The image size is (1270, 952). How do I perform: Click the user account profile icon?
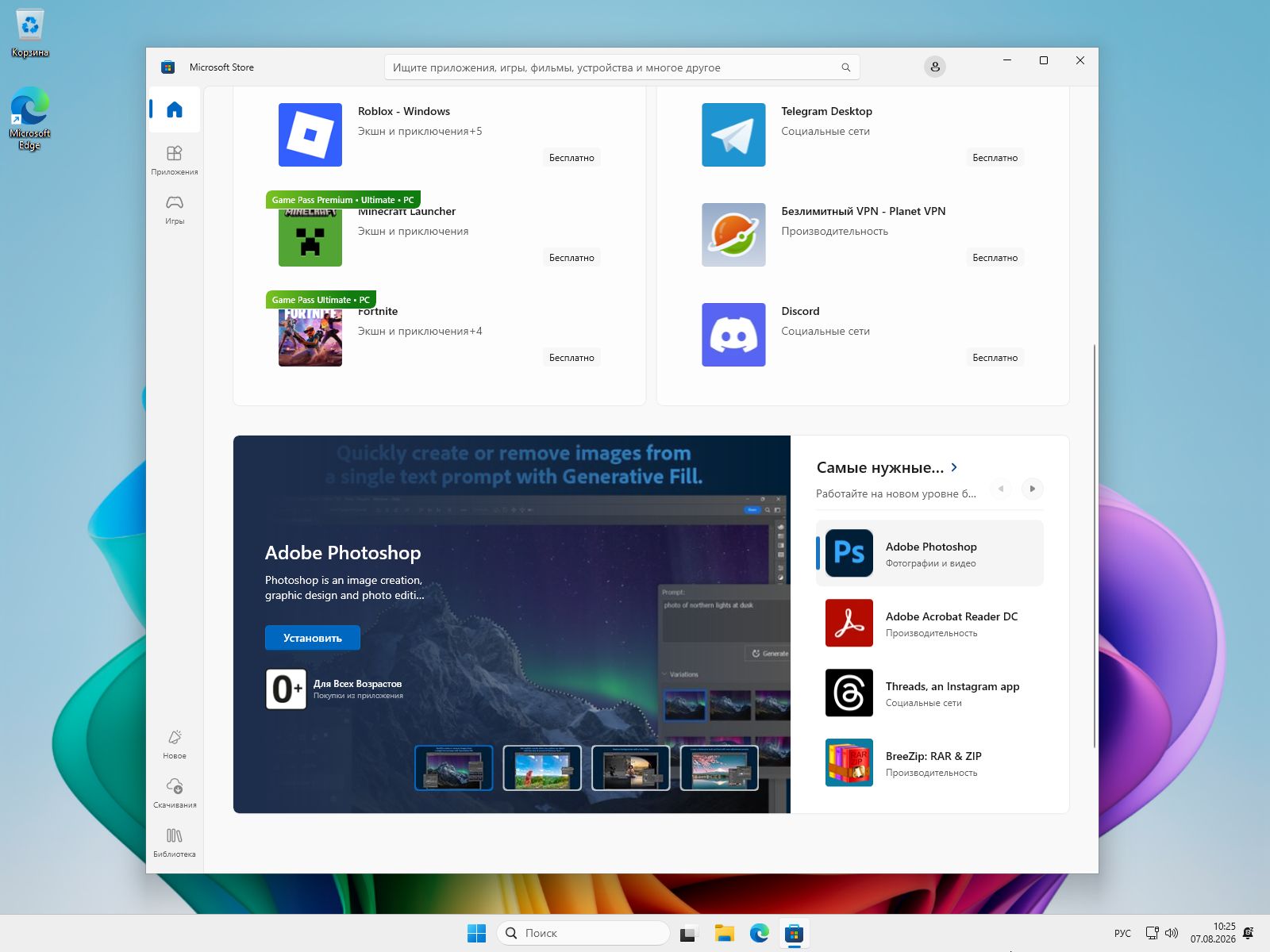pos(935,67)
